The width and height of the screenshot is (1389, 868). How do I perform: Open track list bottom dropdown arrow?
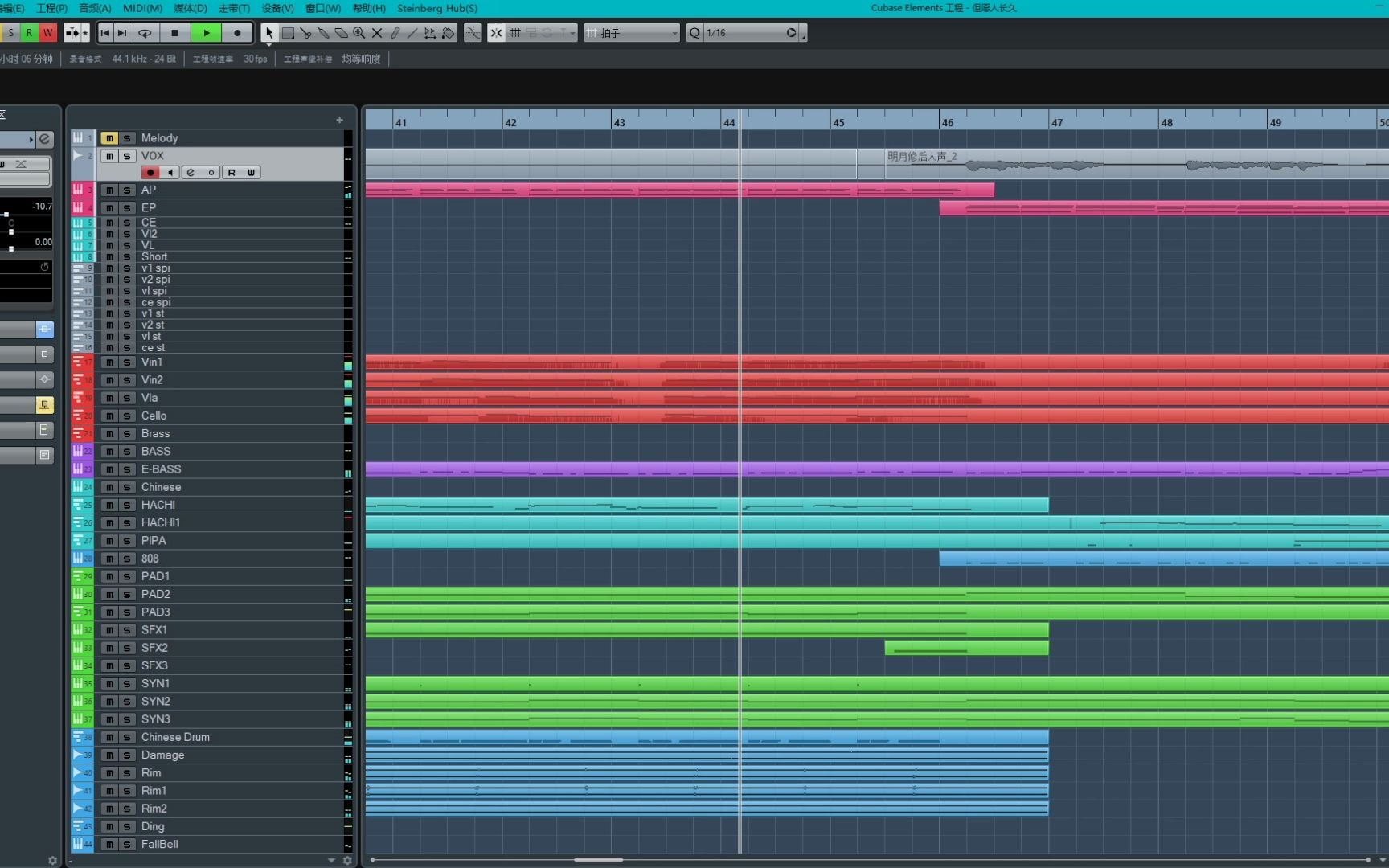pos(331,860)
